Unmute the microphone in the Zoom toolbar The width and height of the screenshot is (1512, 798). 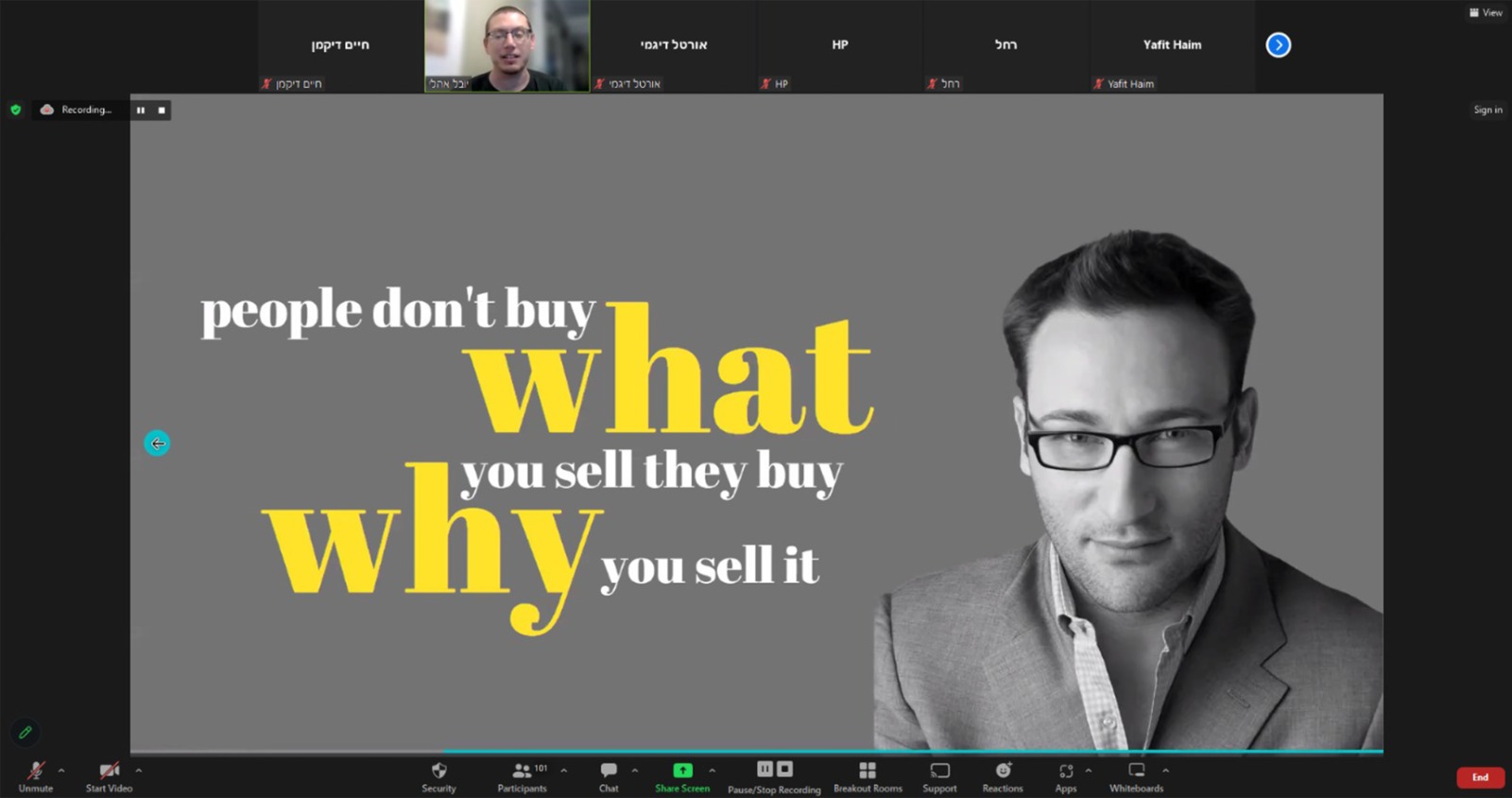(36, 776)
